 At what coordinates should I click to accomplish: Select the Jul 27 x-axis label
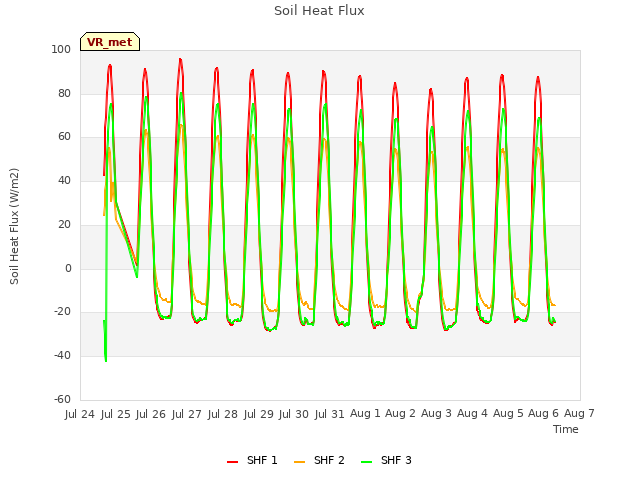[x=187, y=414]
